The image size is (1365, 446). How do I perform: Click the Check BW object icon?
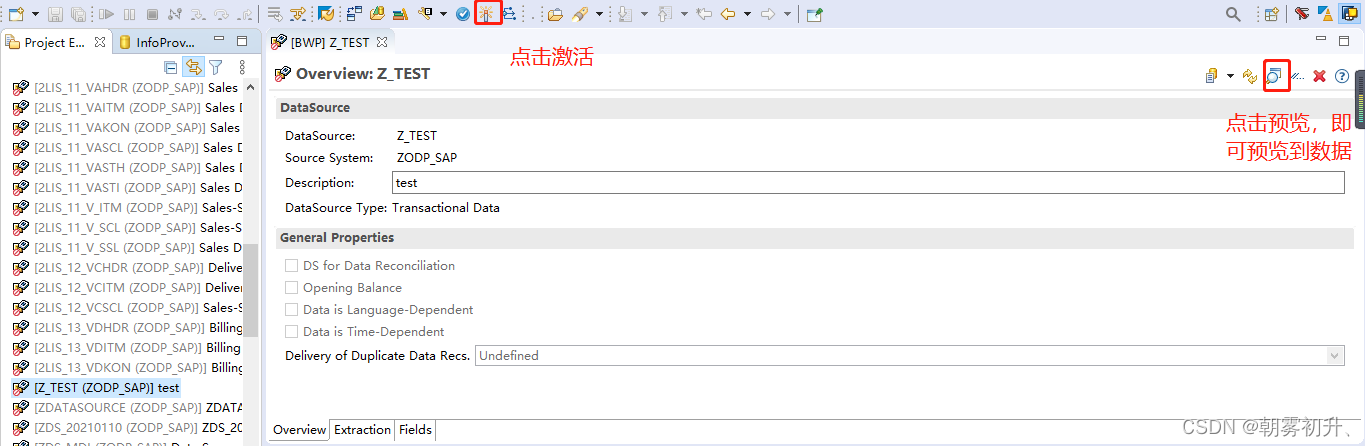(x=462, y=14)
